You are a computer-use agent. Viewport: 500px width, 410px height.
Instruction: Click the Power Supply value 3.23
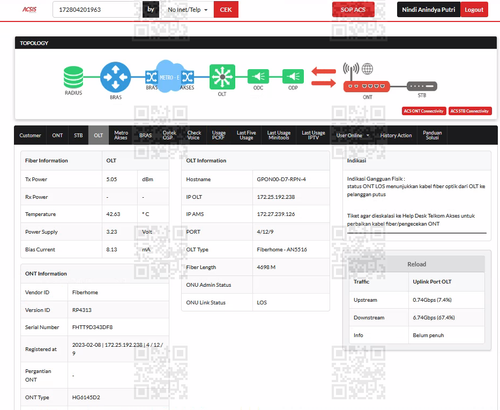pos(112,232)
